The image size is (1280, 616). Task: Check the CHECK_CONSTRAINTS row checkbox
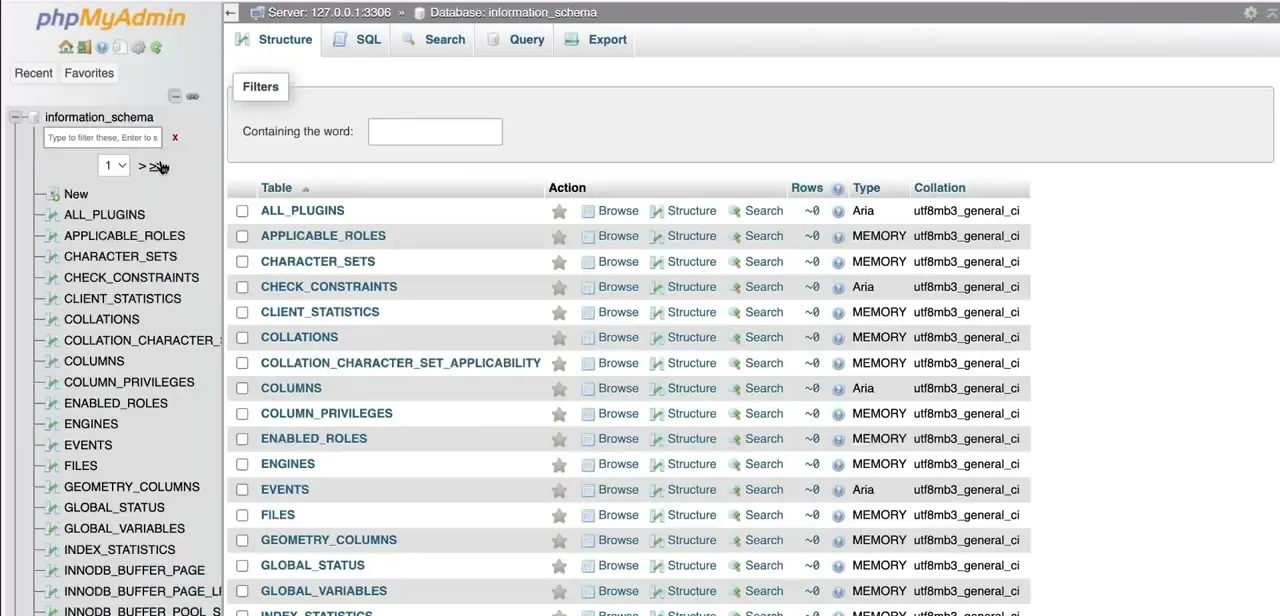point(242,287)
